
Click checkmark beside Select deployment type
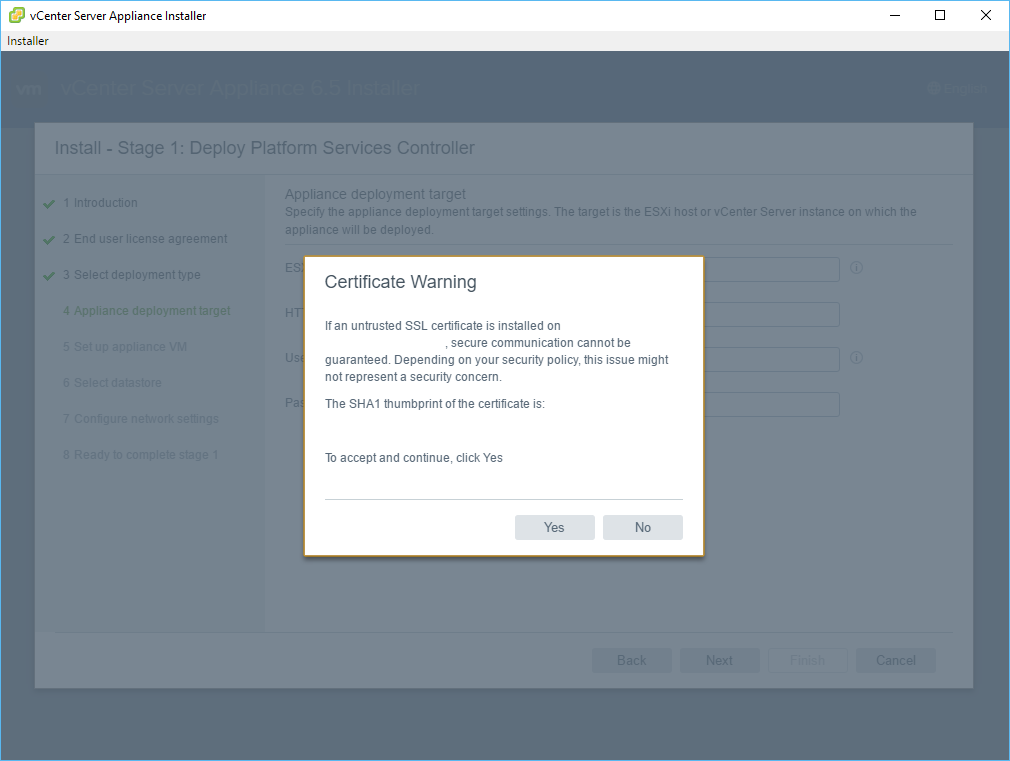click(49, 276)
